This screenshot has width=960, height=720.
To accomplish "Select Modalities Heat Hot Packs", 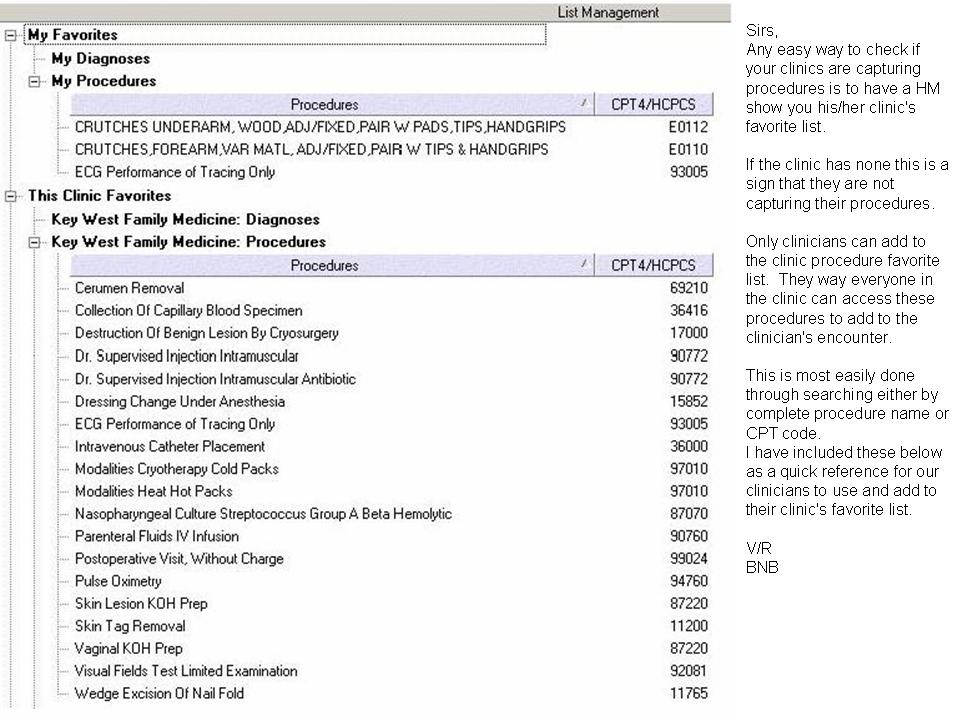I will 153,491.
